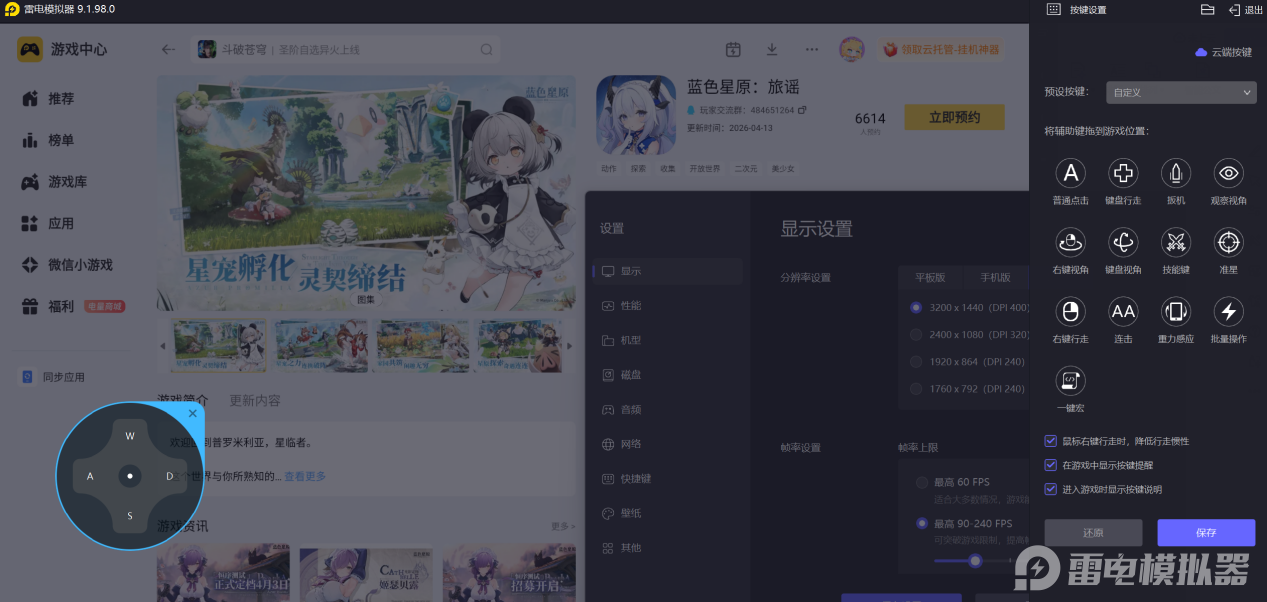The width and height of the screenshot is (1267, 602).
Task: Select the 键盘视角 key icon
Action: click(1123, 241)
